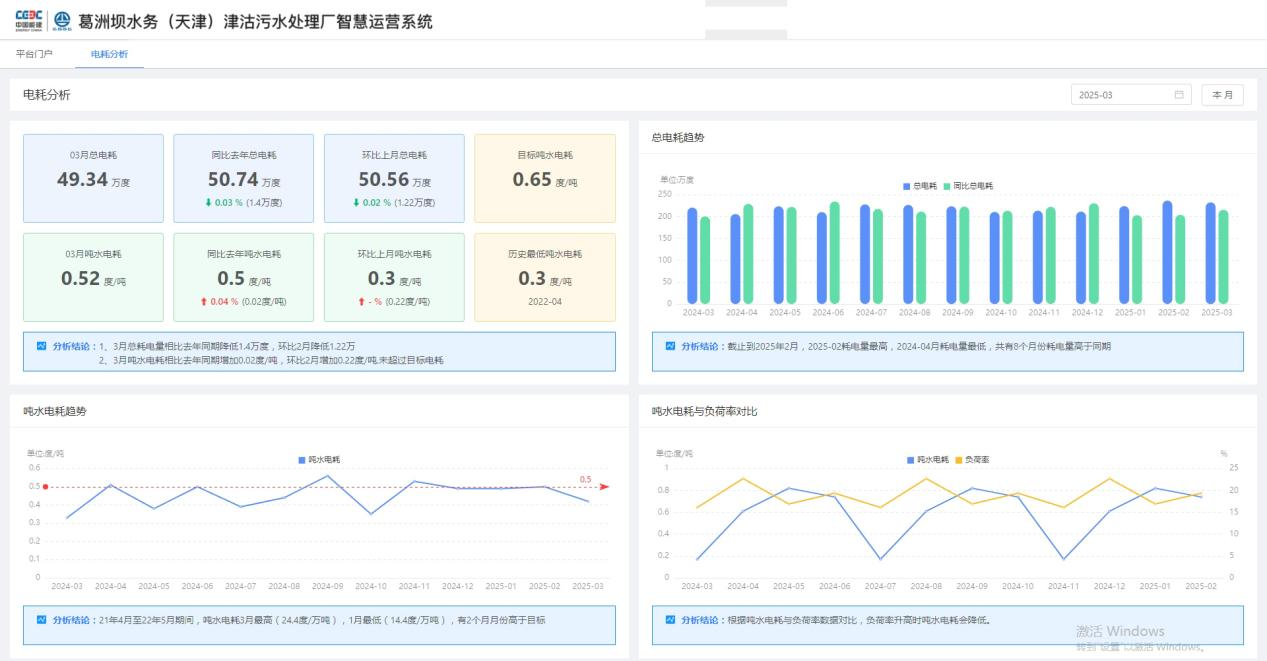Image resolution: width=1267 pixels, height=661 pixels.
Task: Click the blue 2025-02 bar in 总电耗趋势
Action: pos(1167,252)
